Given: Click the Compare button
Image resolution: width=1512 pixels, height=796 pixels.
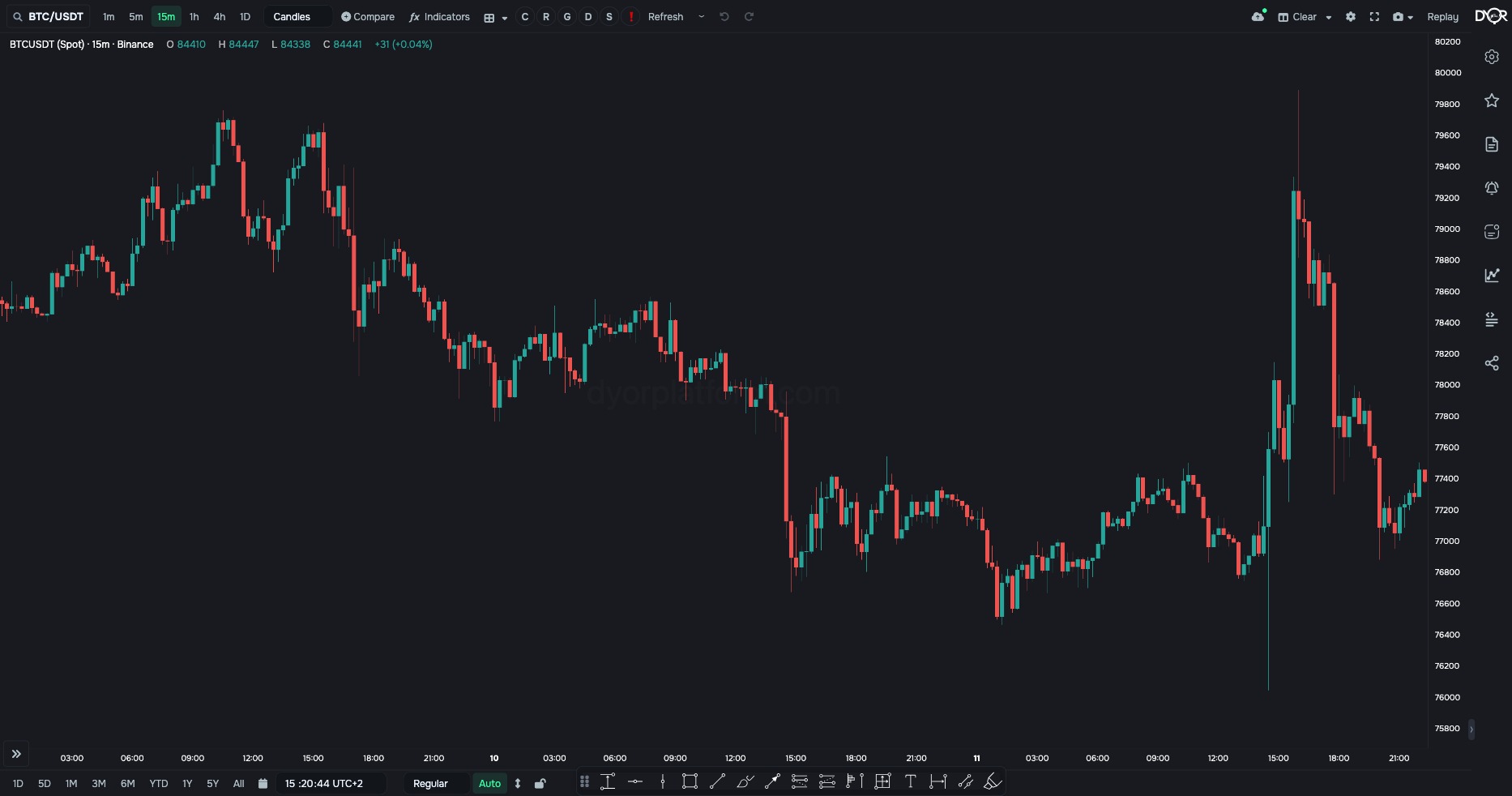Looking at the screenshot, I should pyautogui.click(x=368, y=16).
